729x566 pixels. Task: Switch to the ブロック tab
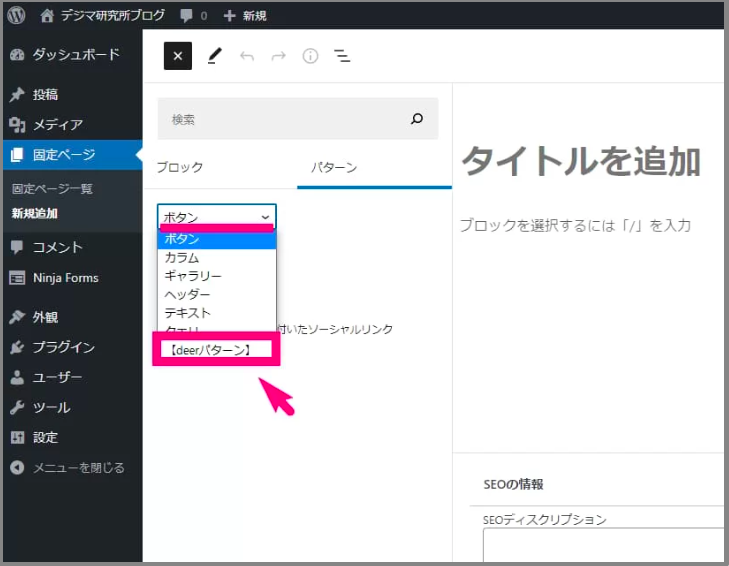coord(180,167)
